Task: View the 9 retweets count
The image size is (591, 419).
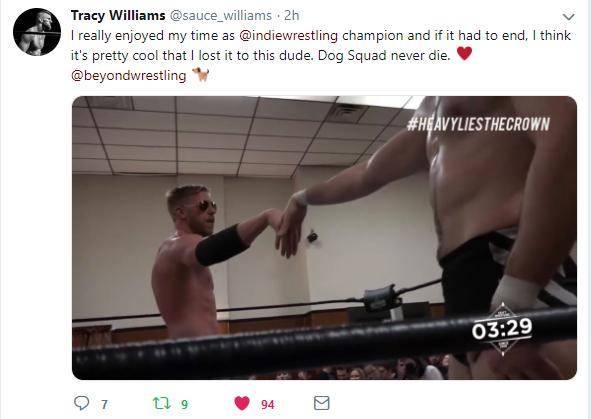Action: point(184,405)
